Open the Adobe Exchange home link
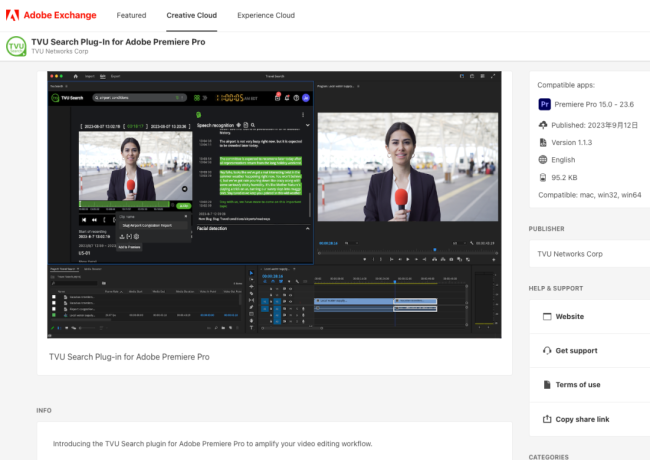Viewport: 650px width, 460px height. click(60, 15)
